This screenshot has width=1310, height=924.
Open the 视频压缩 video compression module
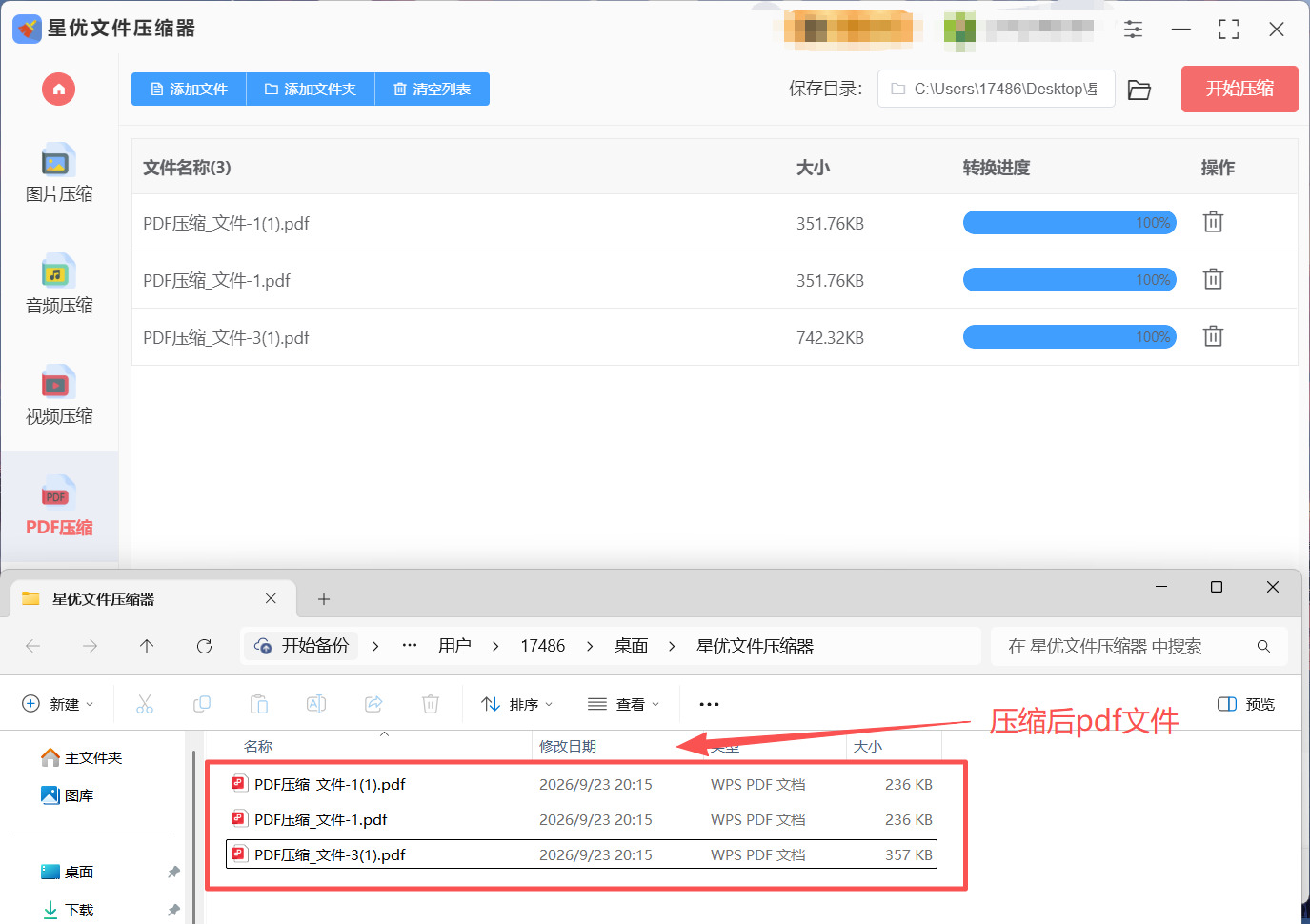[59, 396]
